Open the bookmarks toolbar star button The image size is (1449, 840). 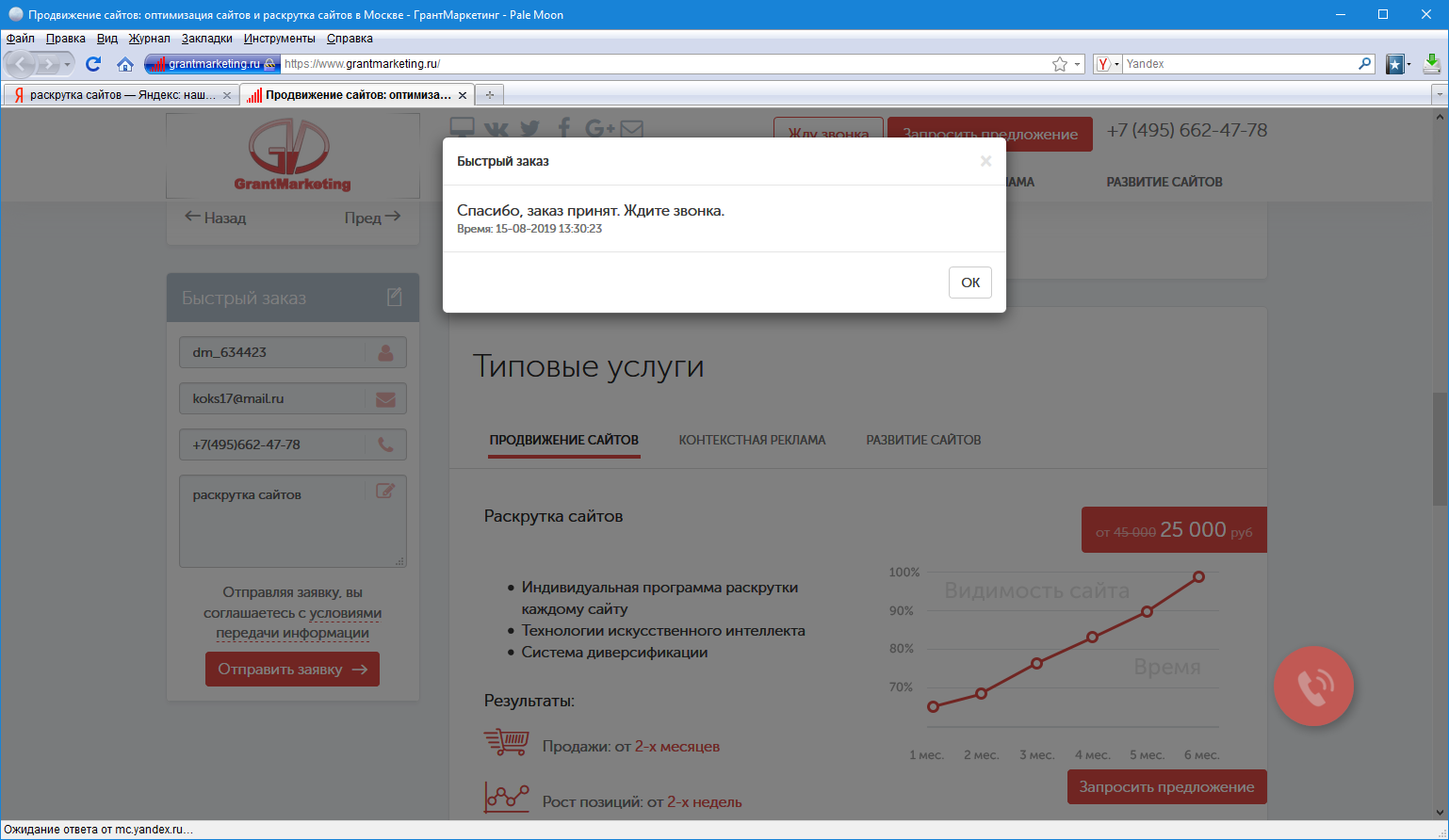coord(1395,64)
